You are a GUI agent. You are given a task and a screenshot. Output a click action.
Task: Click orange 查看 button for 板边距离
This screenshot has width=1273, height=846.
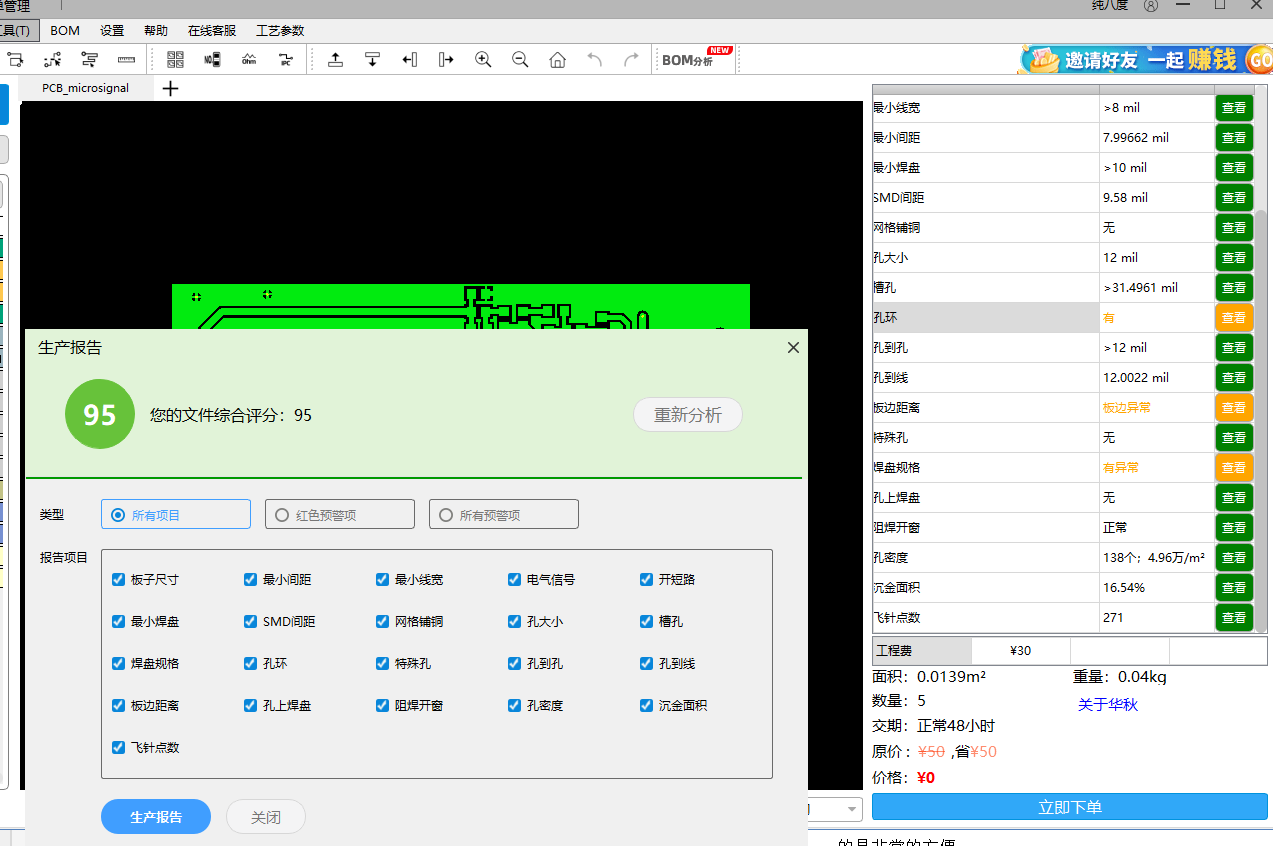coord(1234,408)
